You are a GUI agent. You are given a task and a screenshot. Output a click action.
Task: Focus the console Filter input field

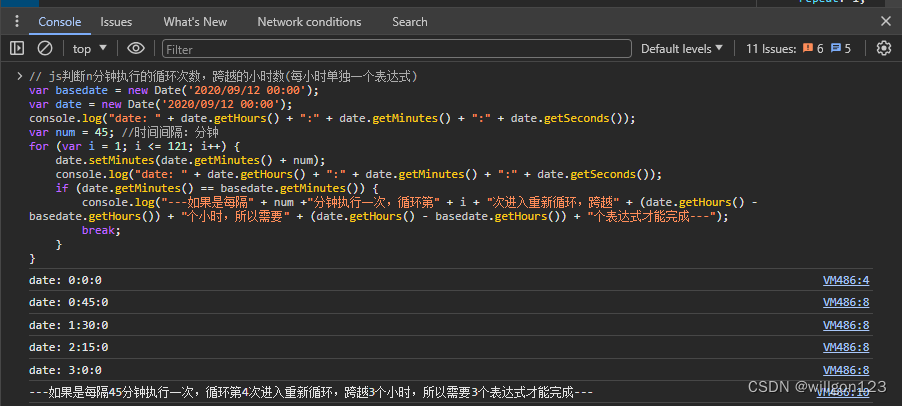pyautogui.click(x=397, y=49)
